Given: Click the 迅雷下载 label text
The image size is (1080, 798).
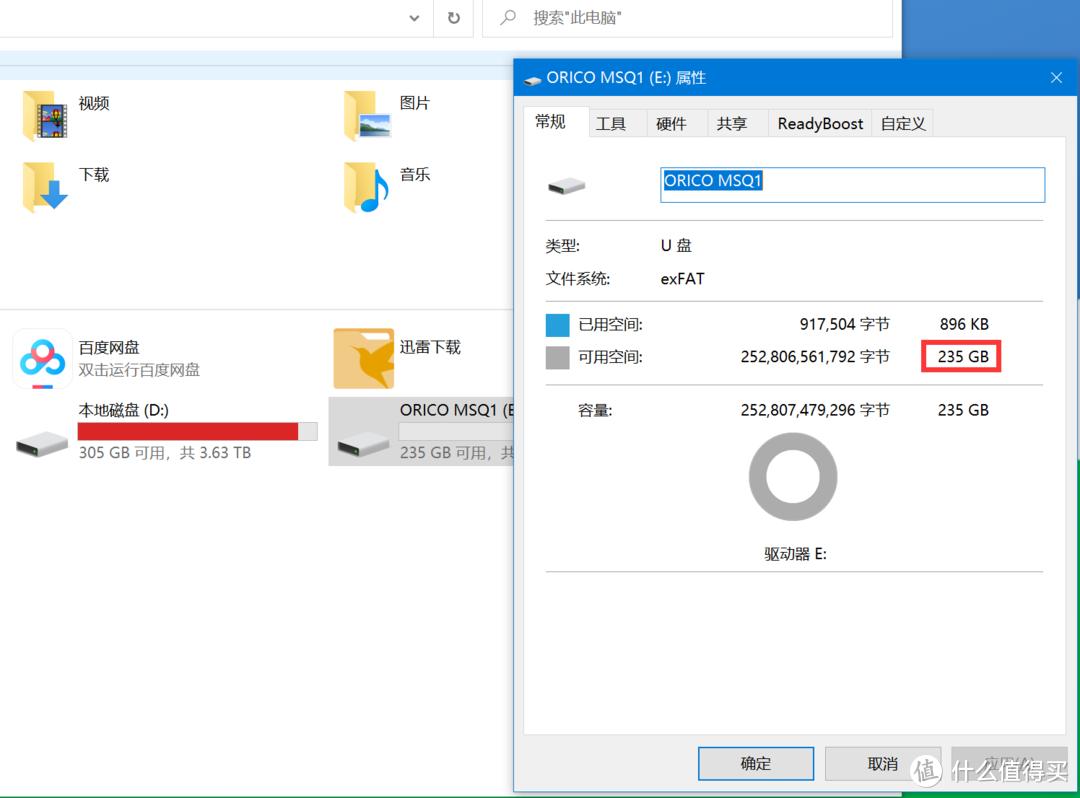Looking at the screenshot, I should tap(430, 347).
